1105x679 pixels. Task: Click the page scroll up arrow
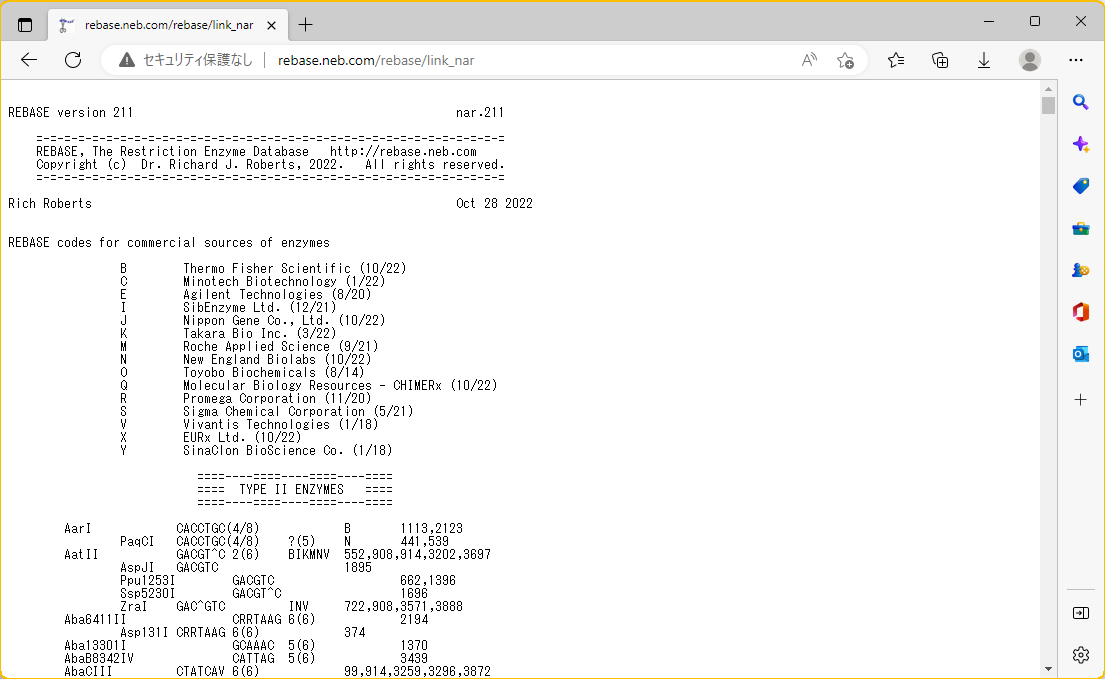coord(1048,89)
